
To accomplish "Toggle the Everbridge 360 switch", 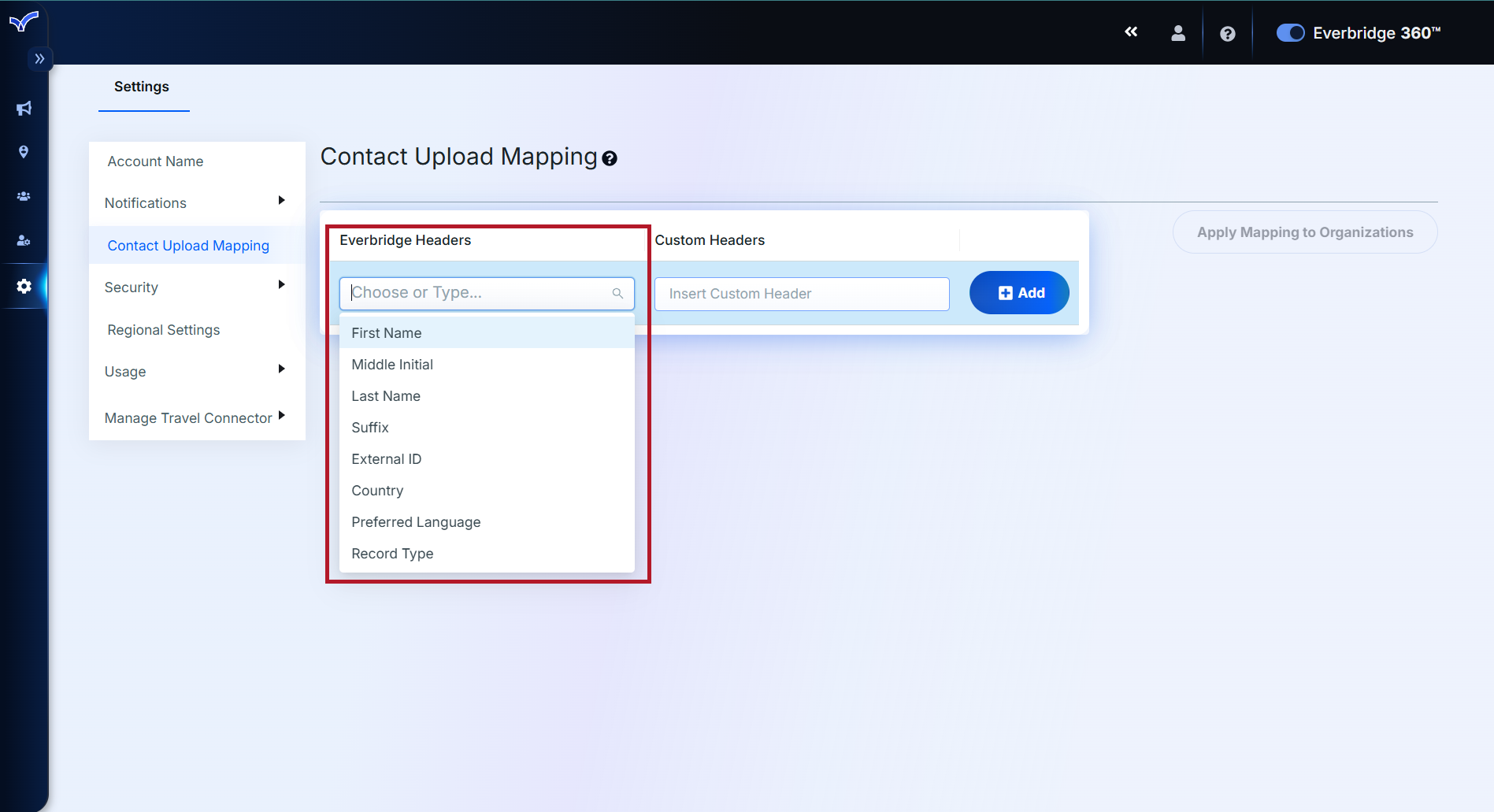I will [x=1290, y=33].
